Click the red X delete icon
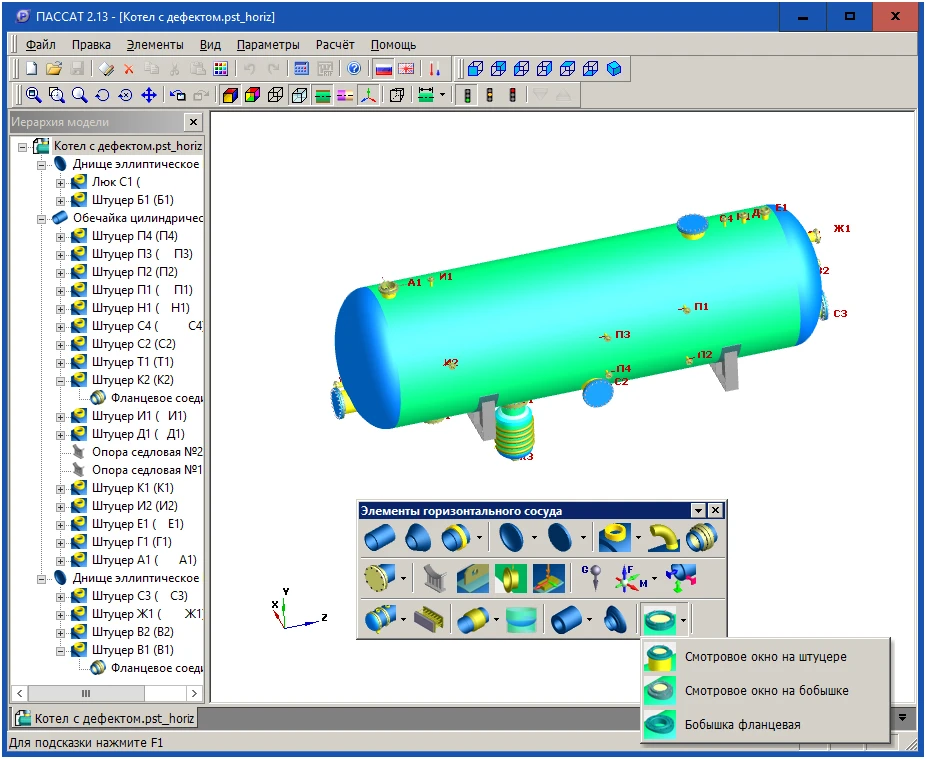 click(128, 69)
